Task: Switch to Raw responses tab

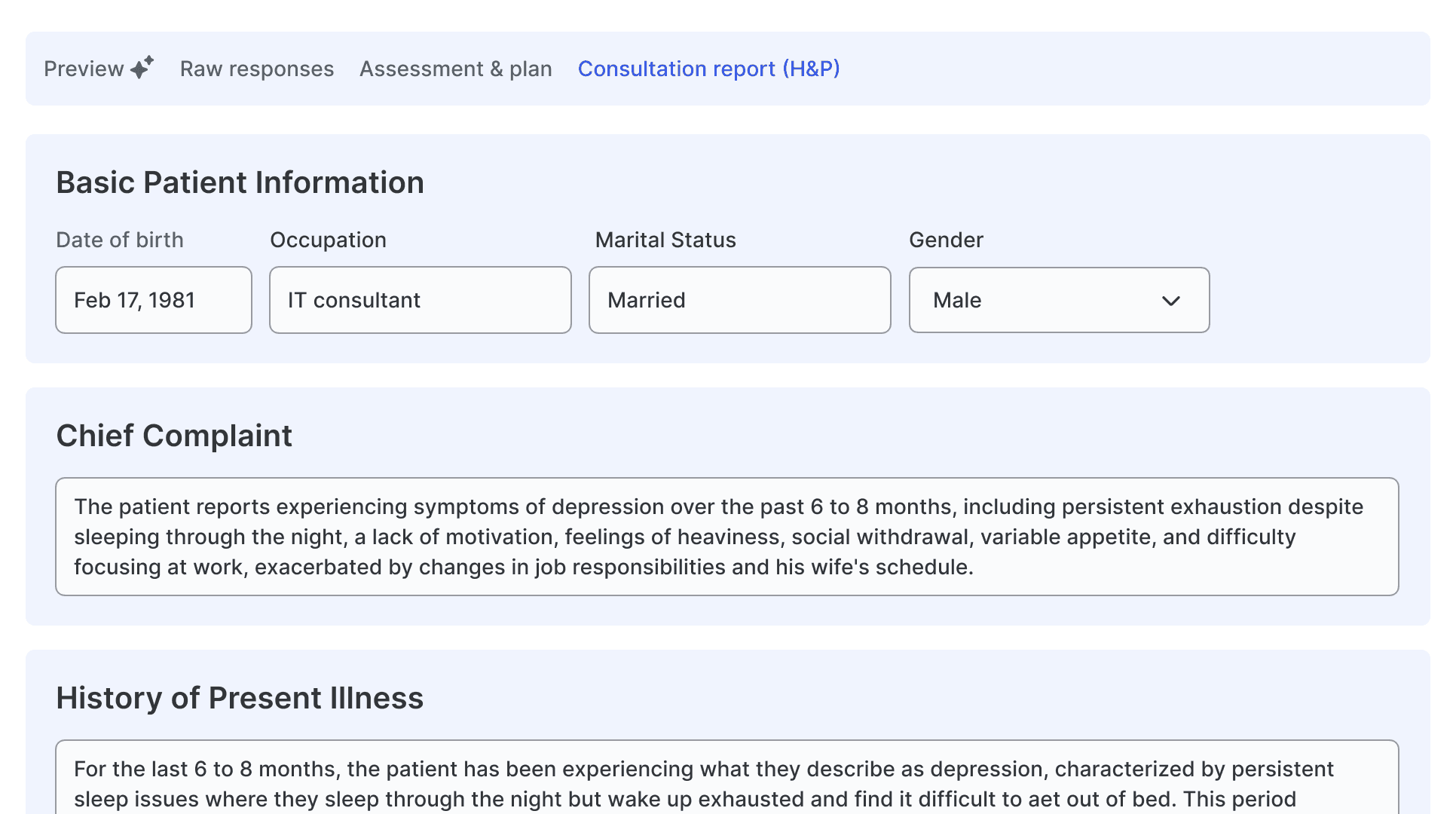Action: coord(256,69)
